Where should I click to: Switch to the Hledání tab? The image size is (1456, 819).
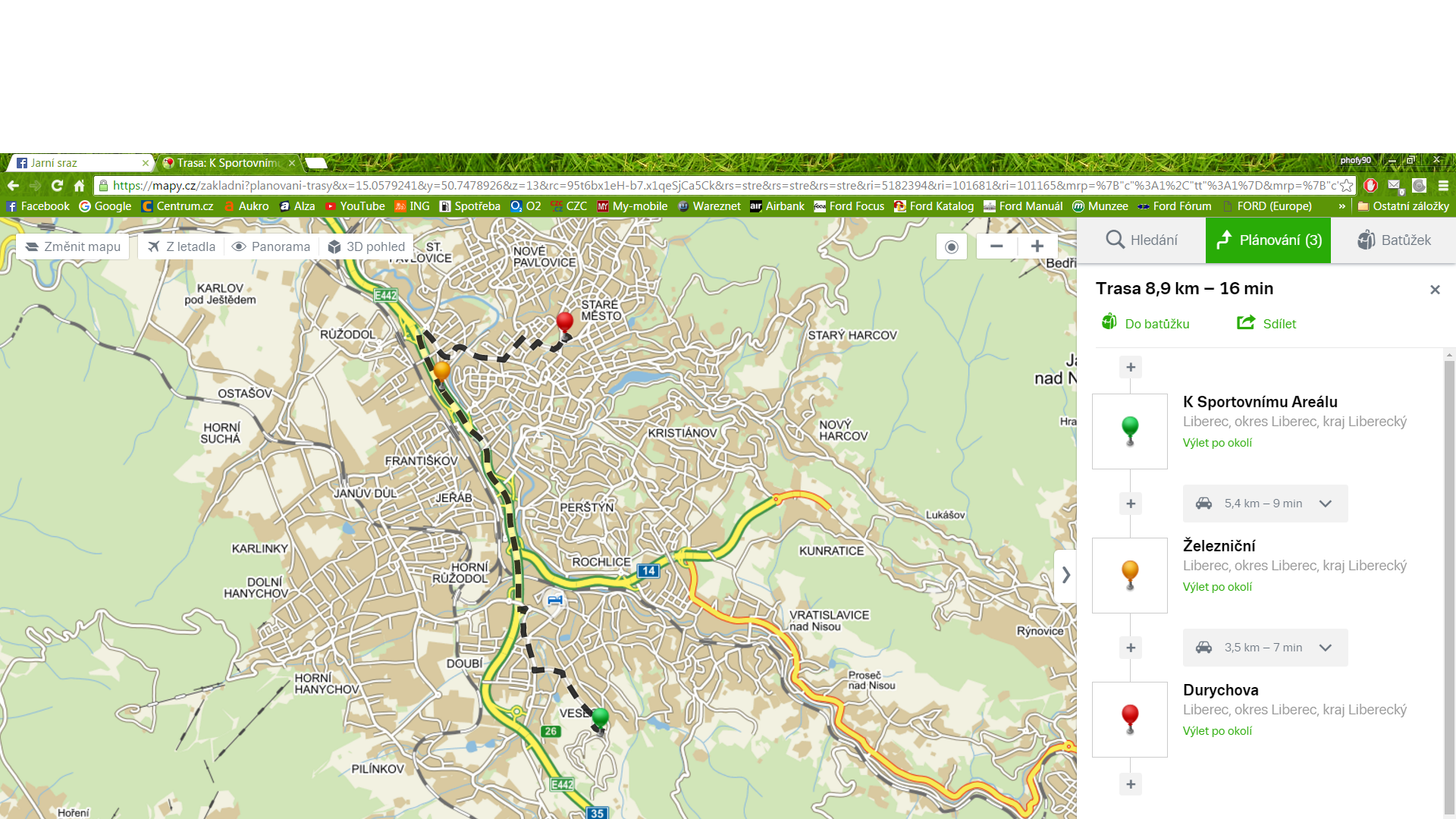[1141, 240]
